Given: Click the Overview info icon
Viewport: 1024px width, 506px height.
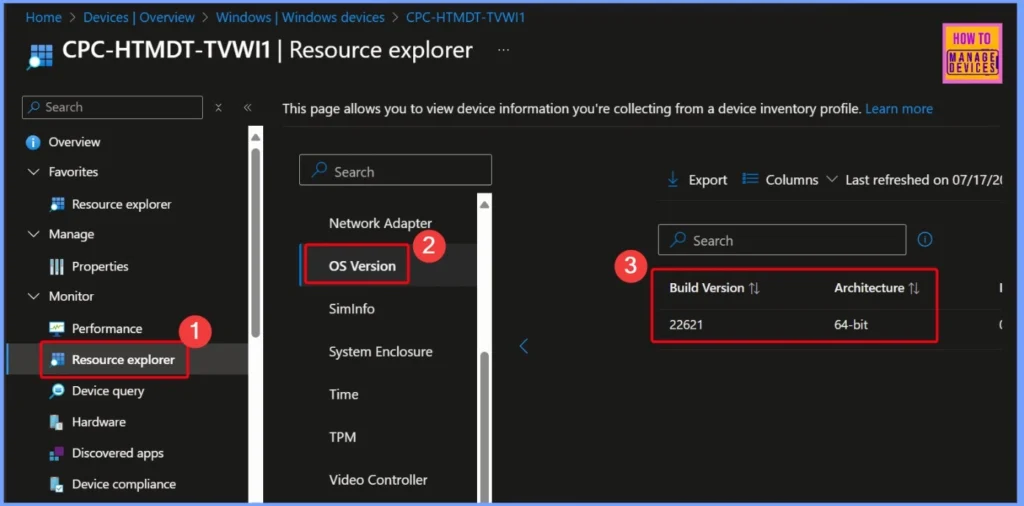Looking at the screenshot, I should coord(33,142).
